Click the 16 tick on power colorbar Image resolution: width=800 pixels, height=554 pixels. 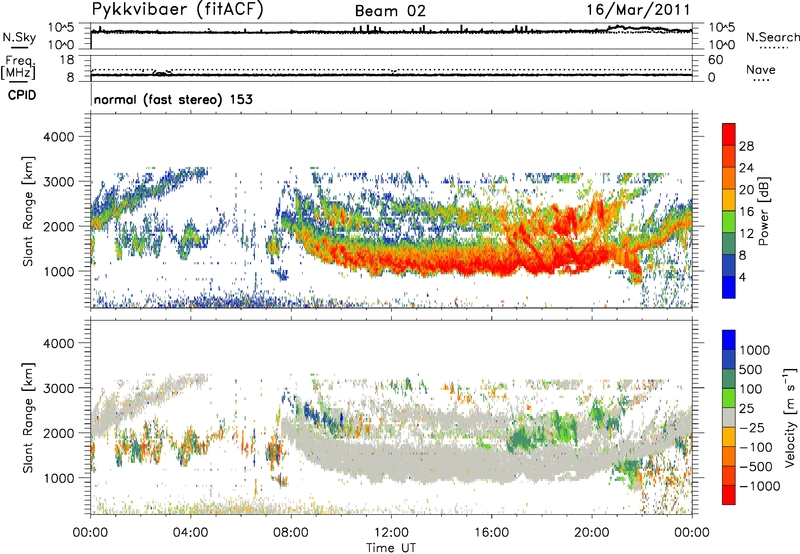(x=746, y=212)
